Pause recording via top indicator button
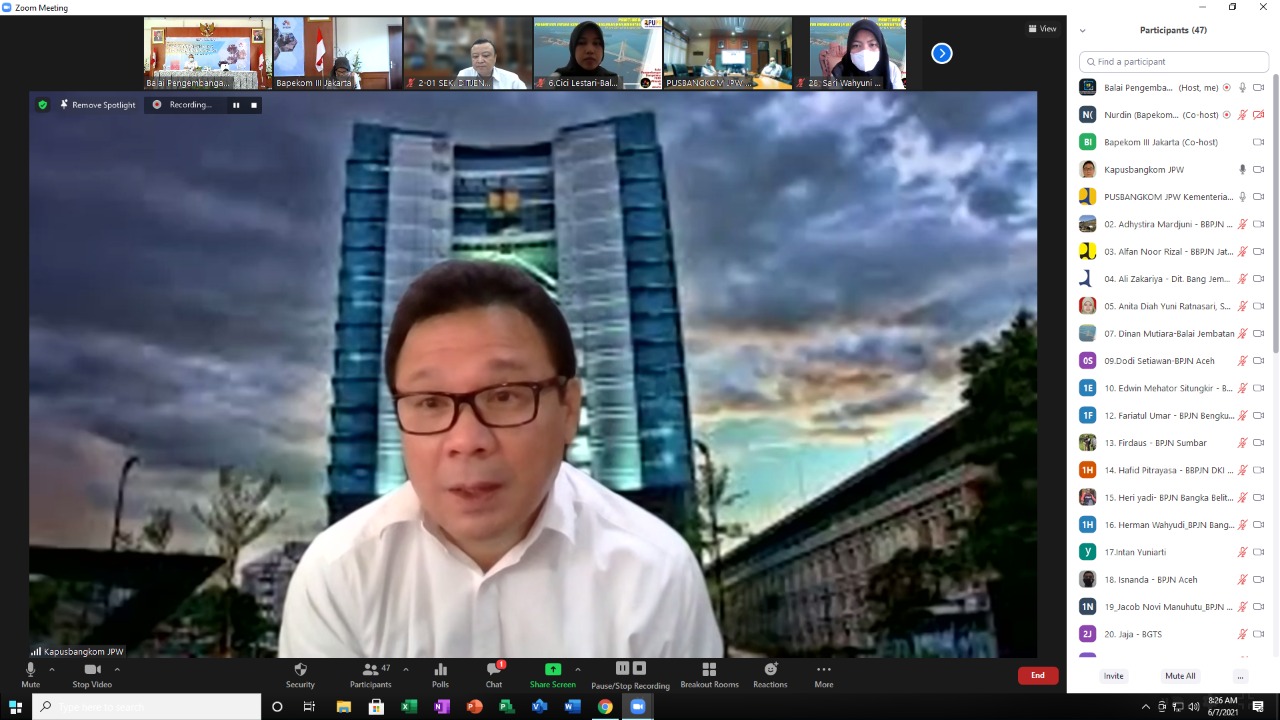The image size is (1280, 720). click(x=236, y=105)
